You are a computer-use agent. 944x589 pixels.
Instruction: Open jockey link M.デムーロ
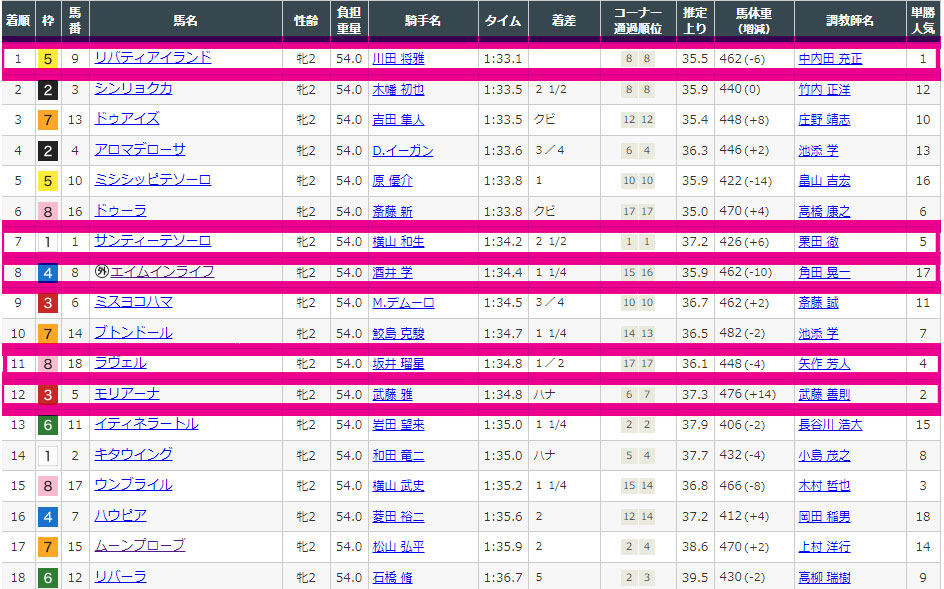[403, 303]
